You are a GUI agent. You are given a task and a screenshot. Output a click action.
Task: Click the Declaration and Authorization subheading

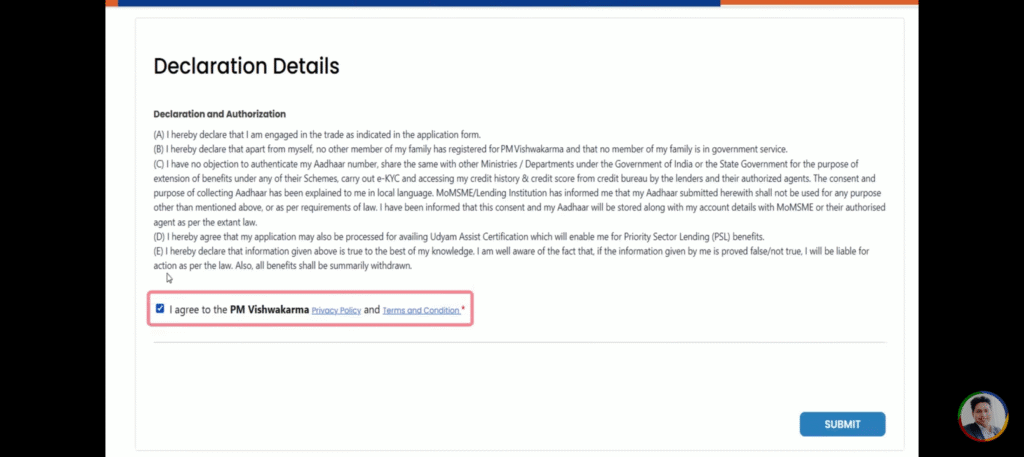[219, 114]
